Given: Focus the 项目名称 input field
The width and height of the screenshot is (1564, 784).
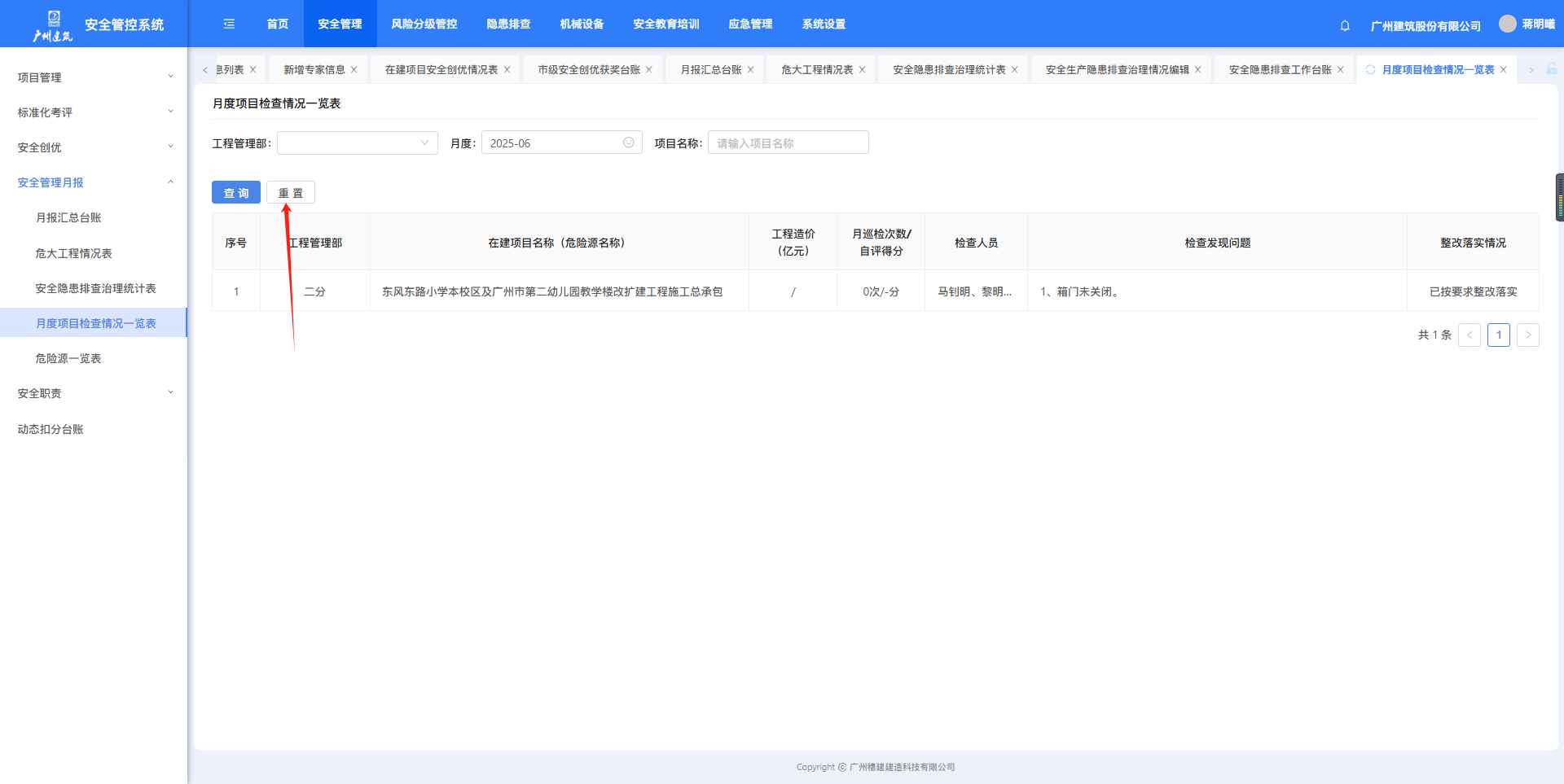Looking at the screenshot, I should [x=788, y=142].
